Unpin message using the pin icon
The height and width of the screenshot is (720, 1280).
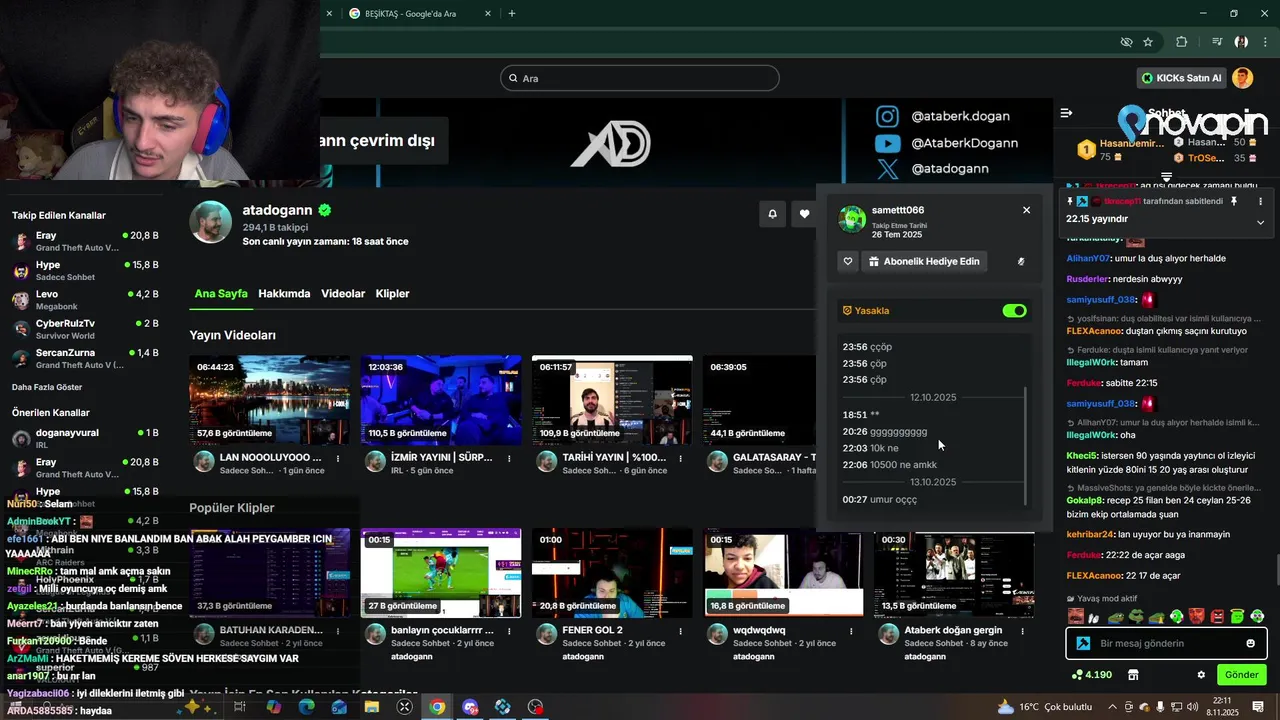(1234, 201)
